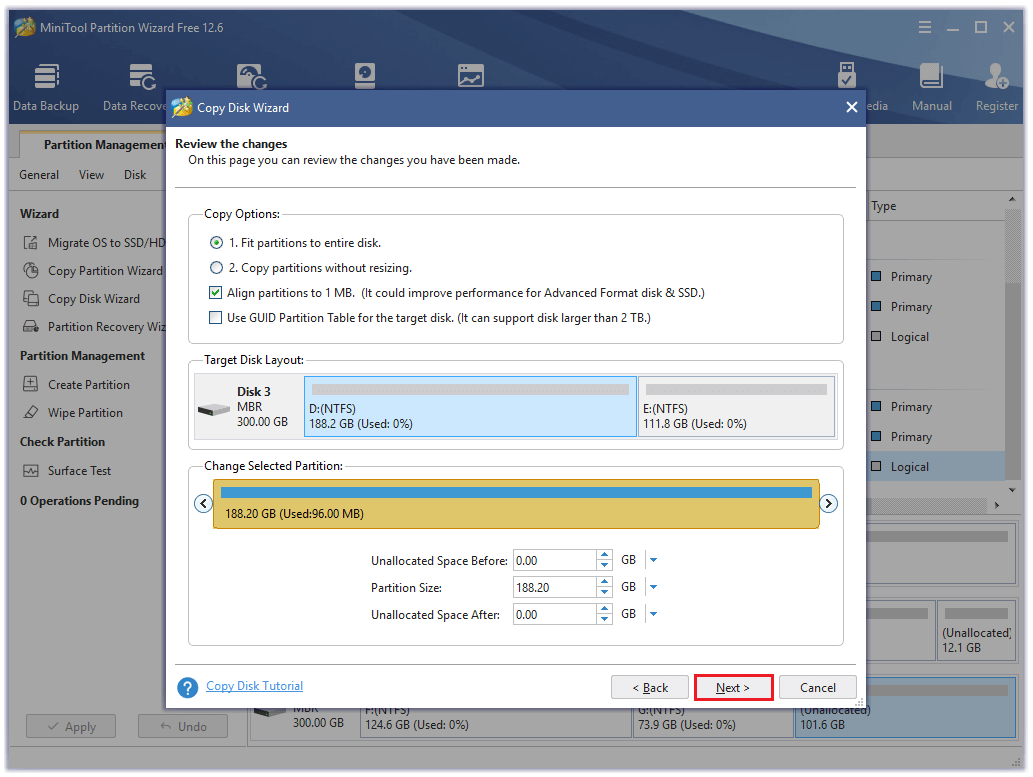Click 0 Operations Pending label
Screen dimensions: 1033x777
(79, 500)
